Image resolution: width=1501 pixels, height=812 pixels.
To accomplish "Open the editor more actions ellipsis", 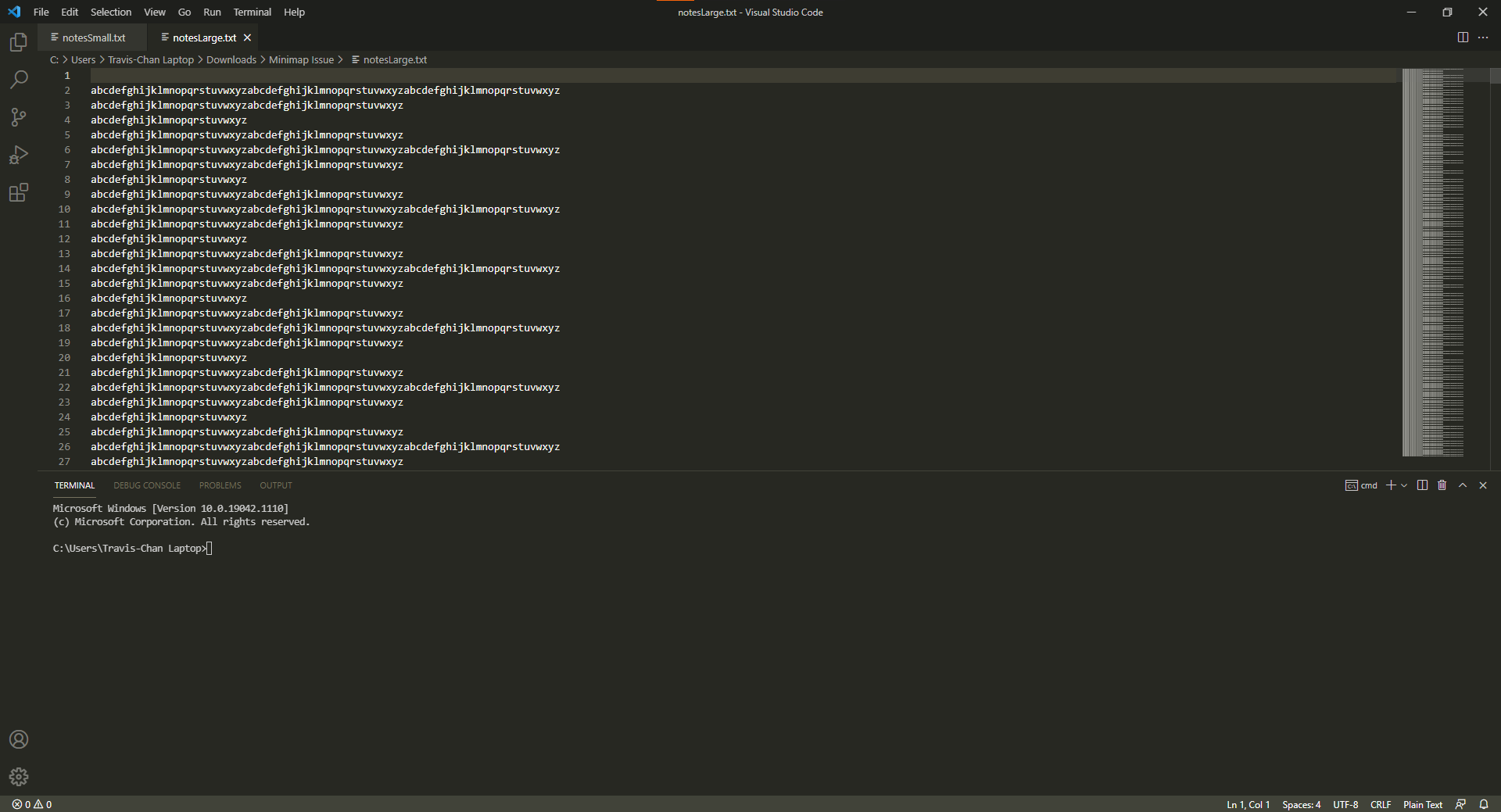I will [x=1483, y=37].
